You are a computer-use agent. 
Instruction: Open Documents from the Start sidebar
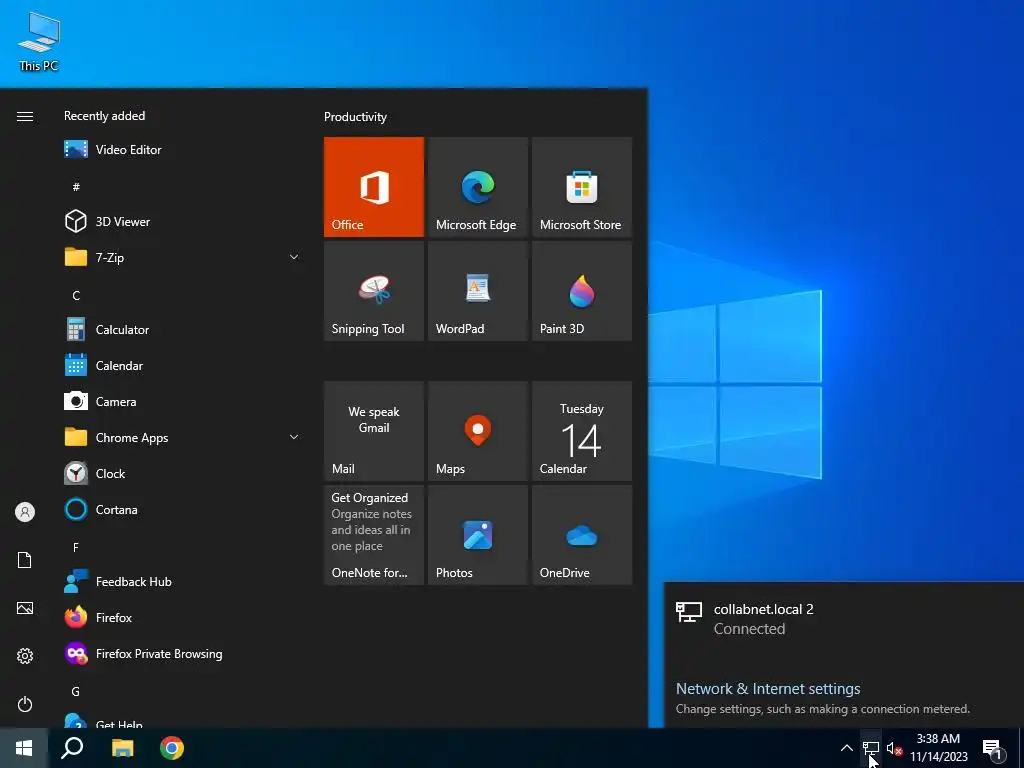tap(25, 560)
